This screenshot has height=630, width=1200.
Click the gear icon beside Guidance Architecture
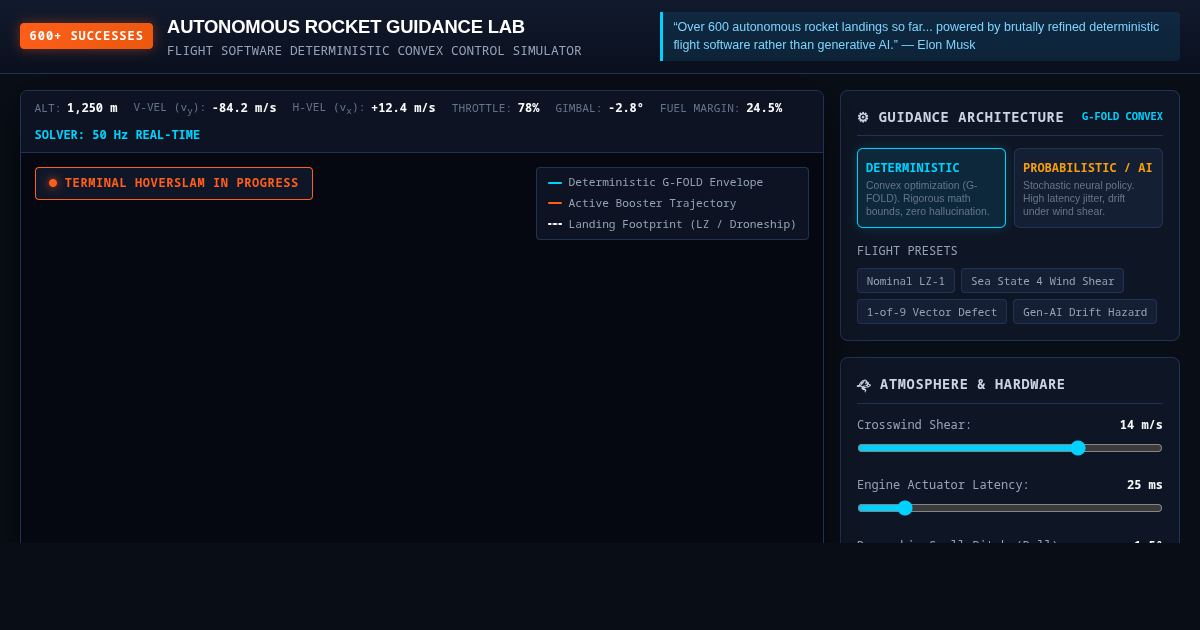point(863,117)
